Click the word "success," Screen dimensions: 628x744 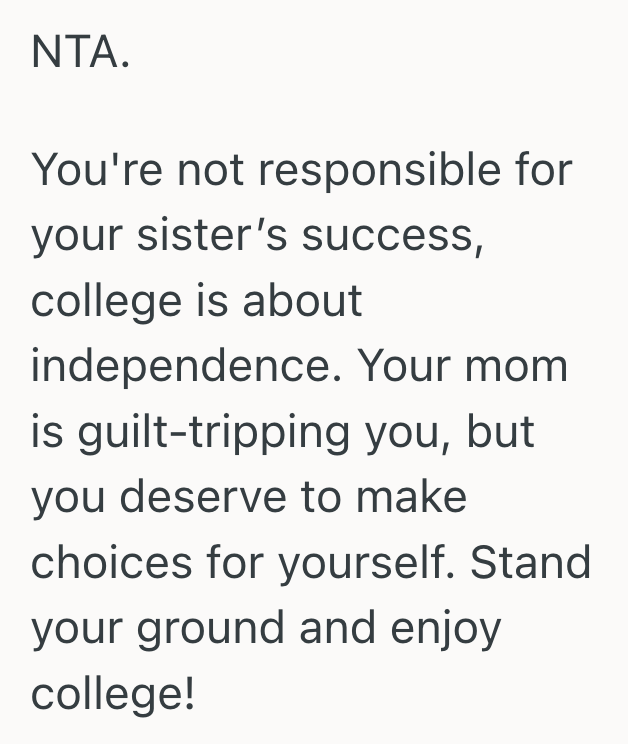pos(392,235)
